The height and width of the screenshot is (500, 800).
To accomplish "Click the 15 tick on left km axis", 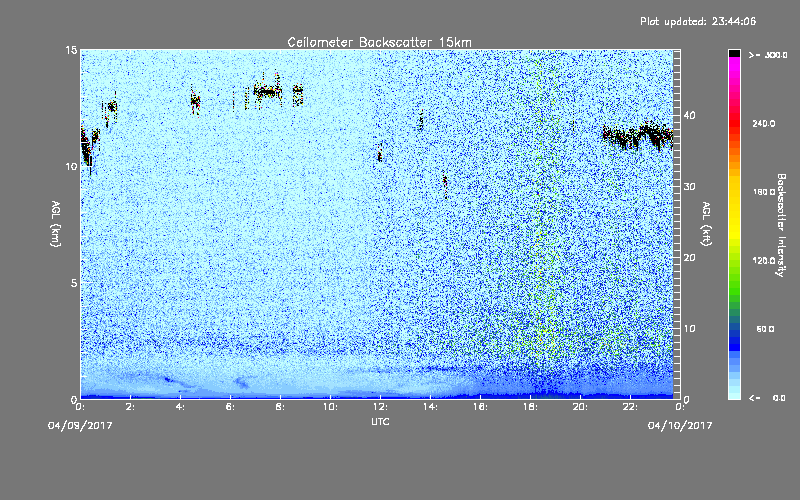I will tap(71, 50).
